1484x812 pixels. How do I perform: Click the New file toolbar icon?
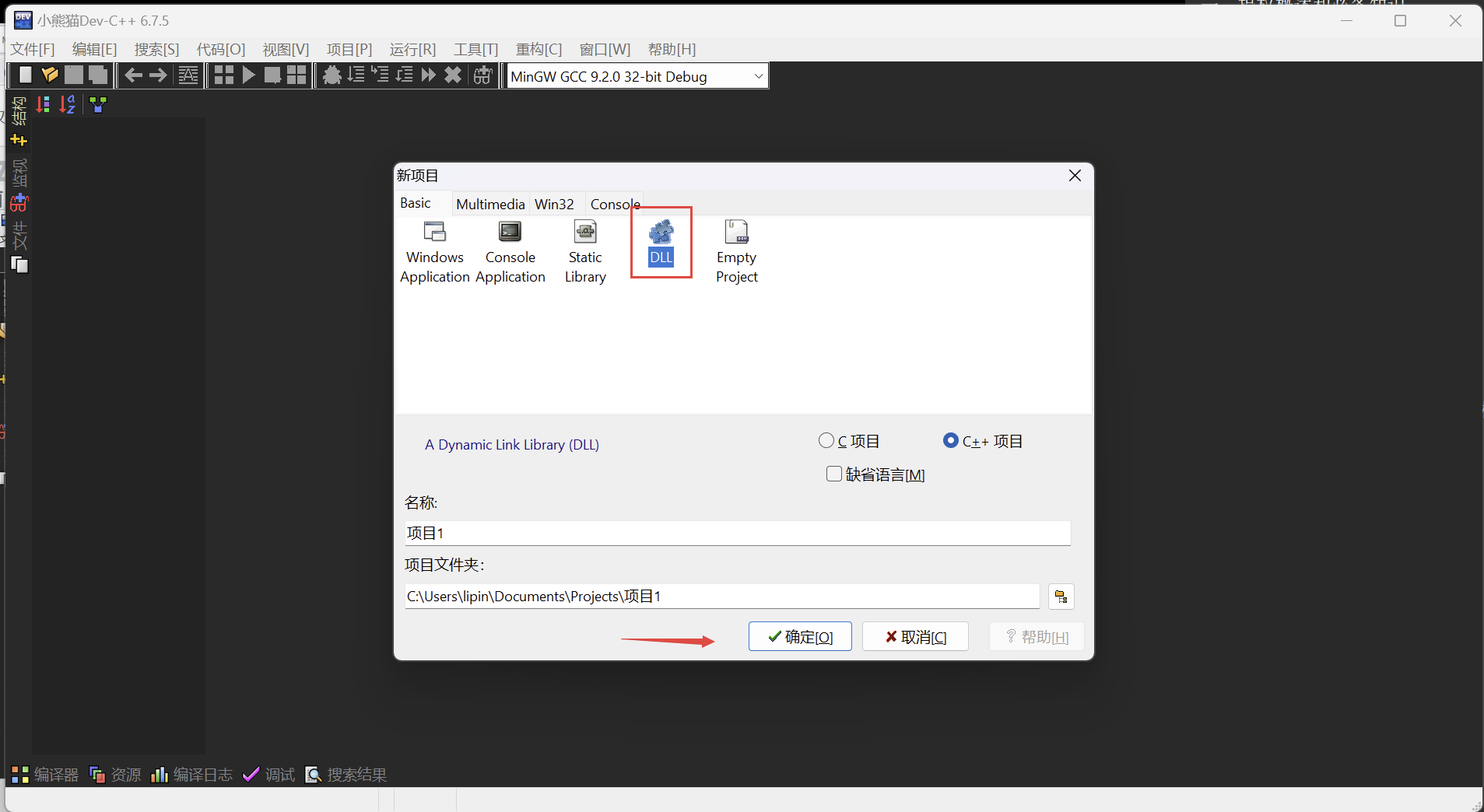pyautogui.click(x=26, y=75)
